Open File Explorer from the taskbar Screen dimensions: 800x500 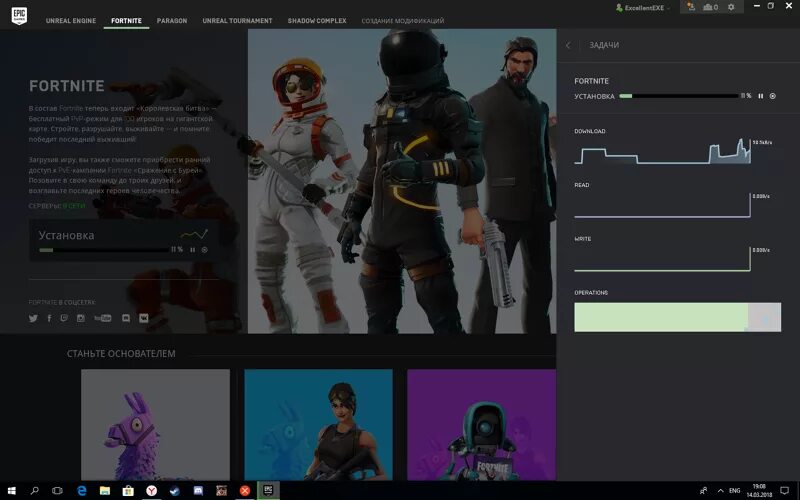pos(105,490)
